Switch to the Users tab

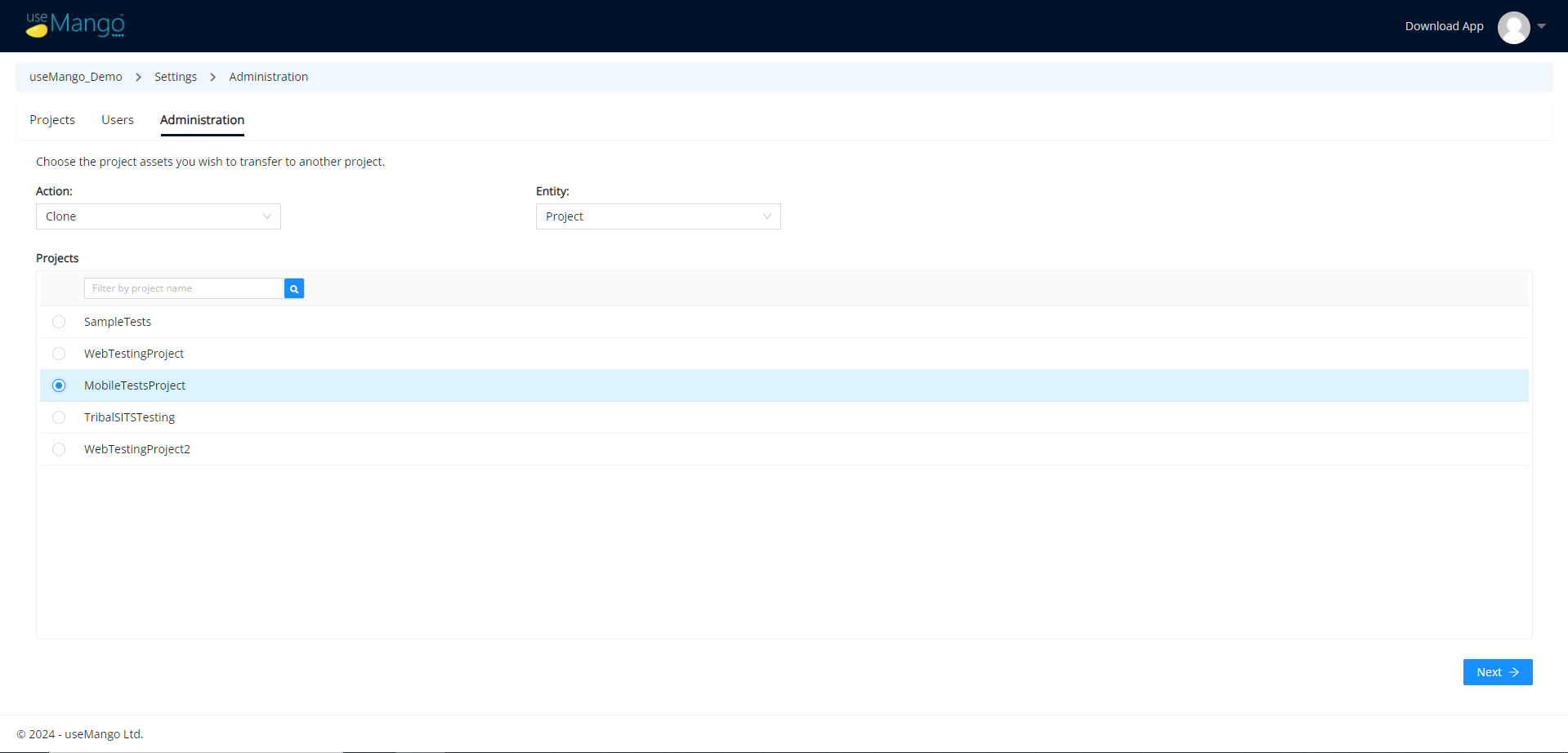pyautogui.click(x=118, y=120)
